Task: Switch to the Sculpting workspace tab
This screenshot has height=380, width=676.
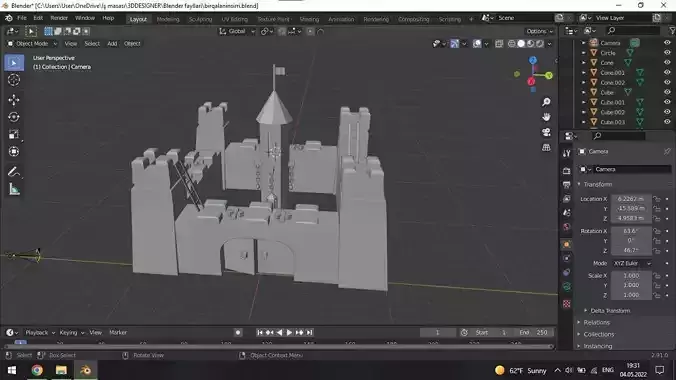Action: pyautogui.click(x=200, y=19)
